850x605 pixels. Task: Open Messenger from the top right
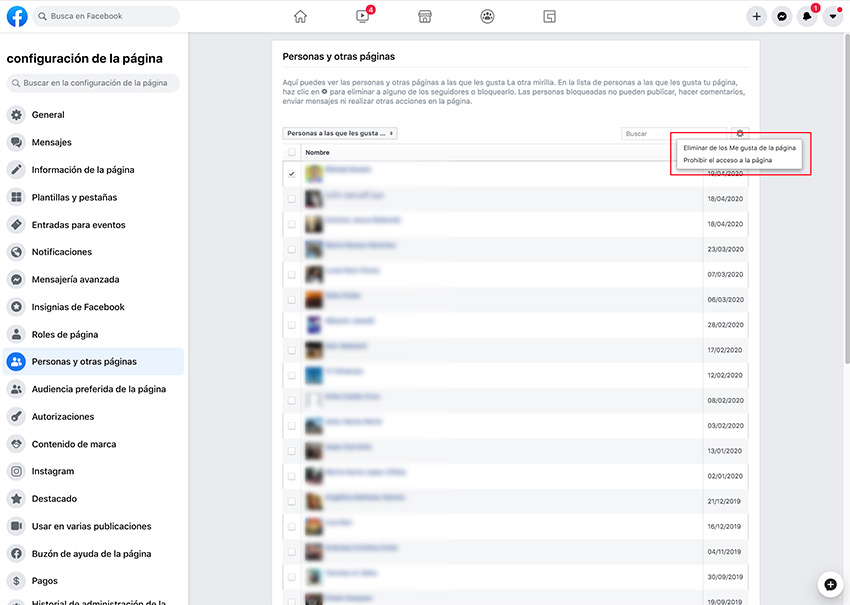[x=781, y=16]
